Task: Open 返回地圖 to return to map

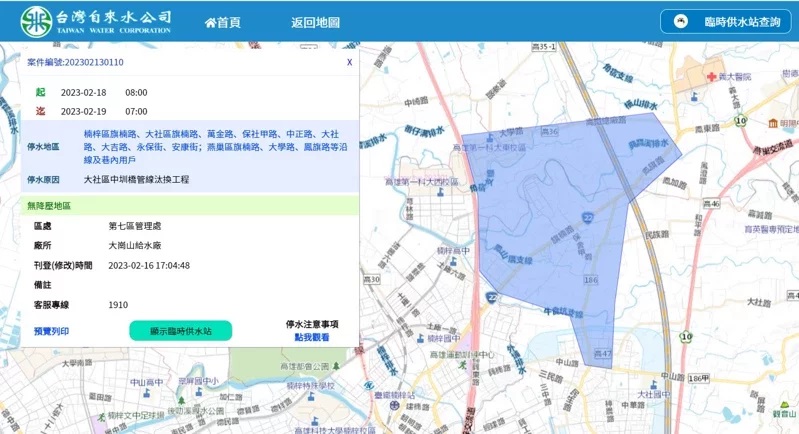Action: point(315,22)
